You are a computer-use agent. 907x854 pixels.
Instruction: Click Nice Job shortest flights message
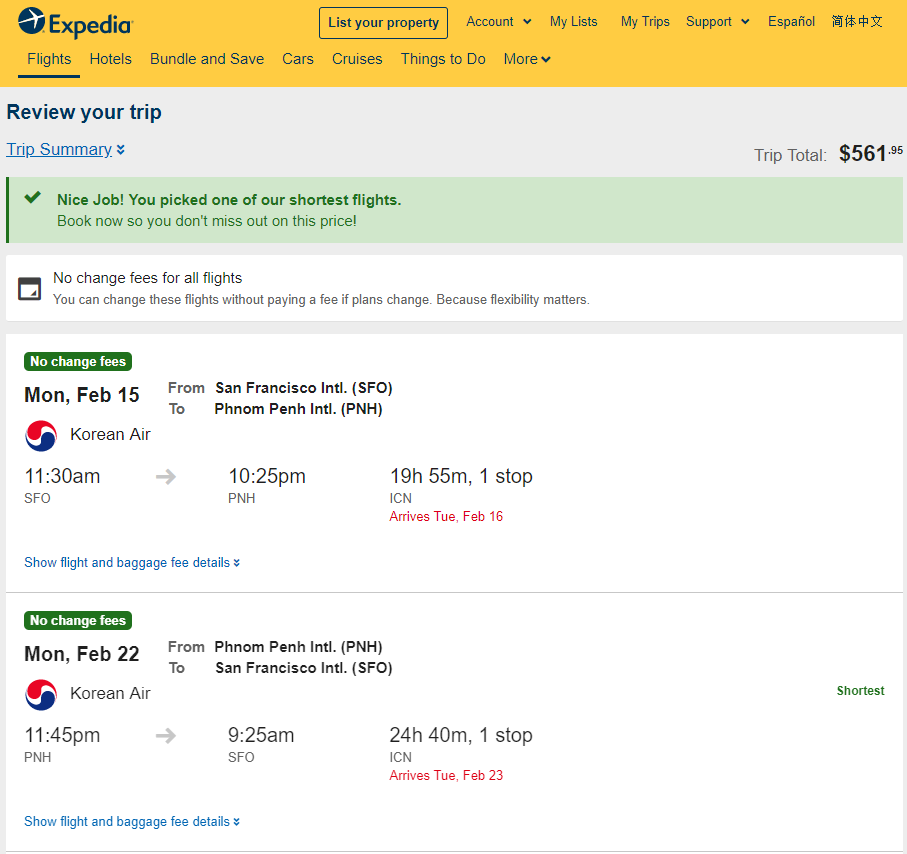229,200
